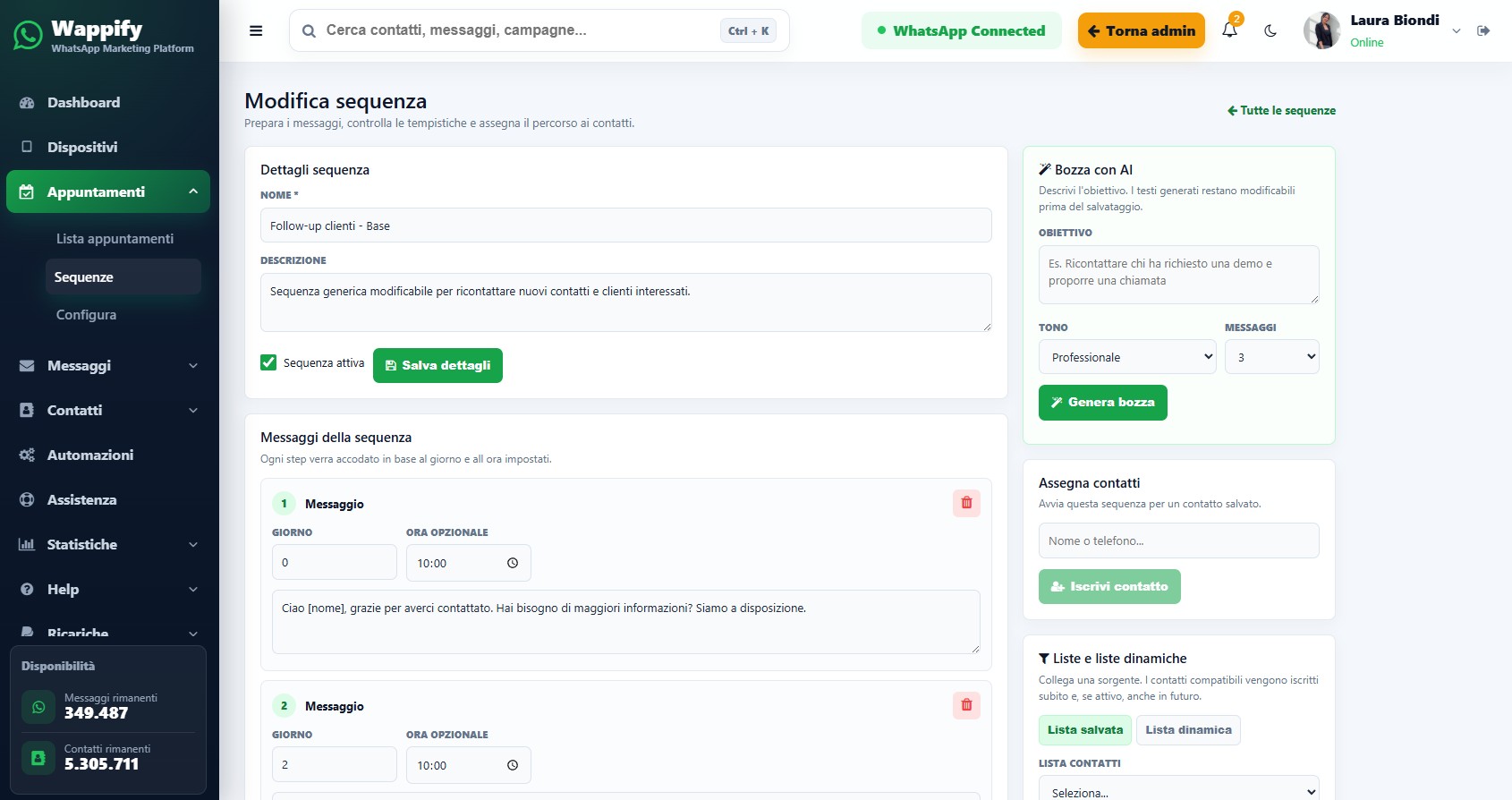Open the Tono dropdown set to Professionale
The width and height of the screenshot is (1512, 800).
[1127, 356]
